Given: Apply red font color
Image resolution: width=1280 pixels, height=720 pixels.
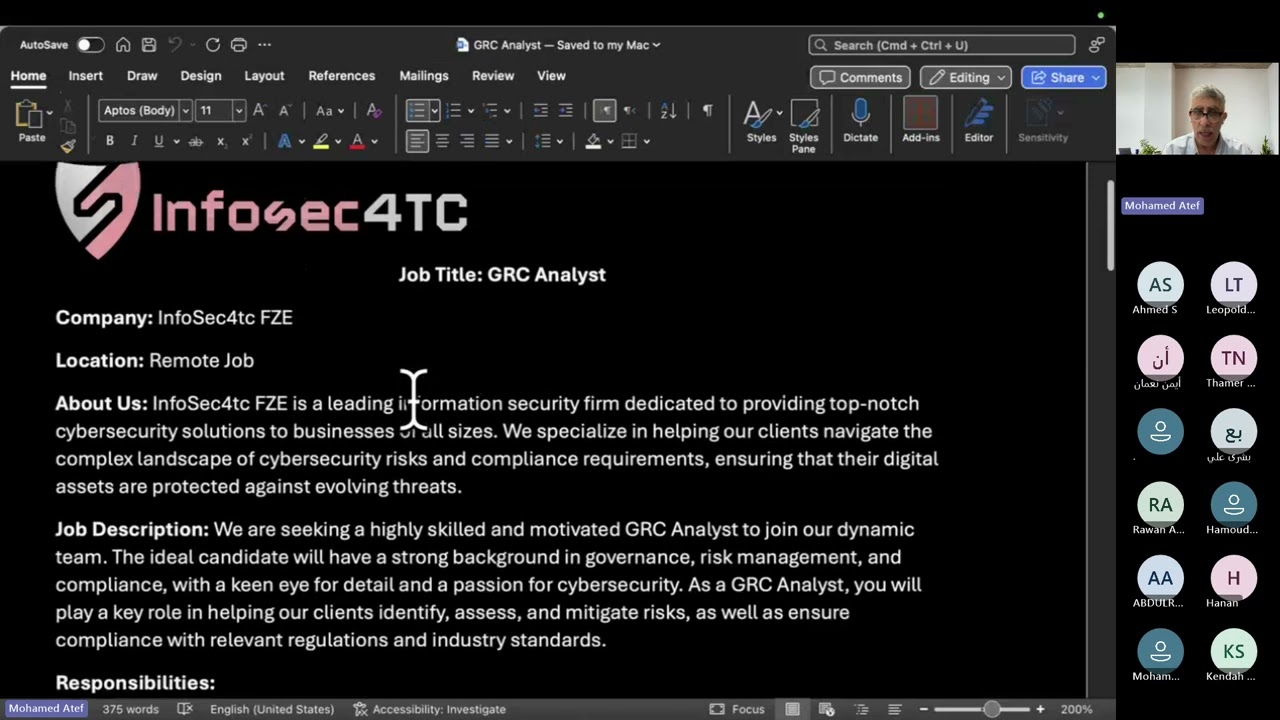Looking at the screenshot, I should coord(357,142).
